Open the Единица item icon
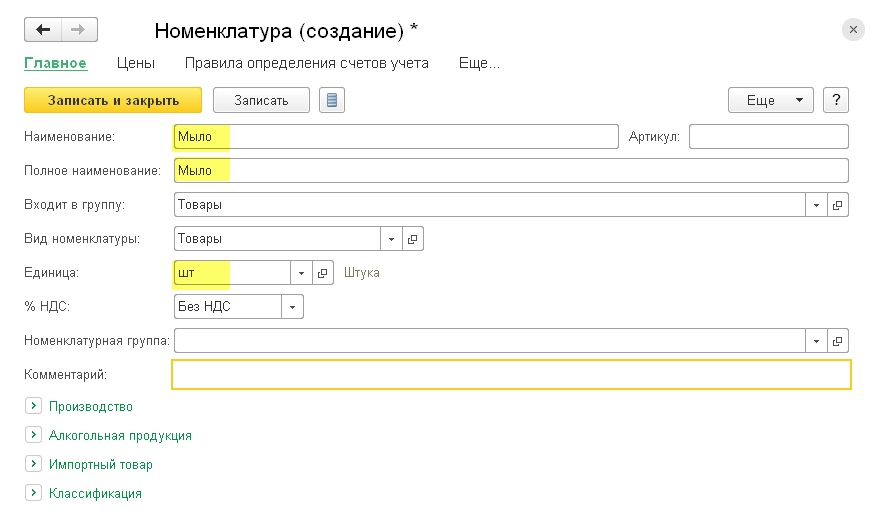The image size is (895, 516). click(x=322, y=273)
